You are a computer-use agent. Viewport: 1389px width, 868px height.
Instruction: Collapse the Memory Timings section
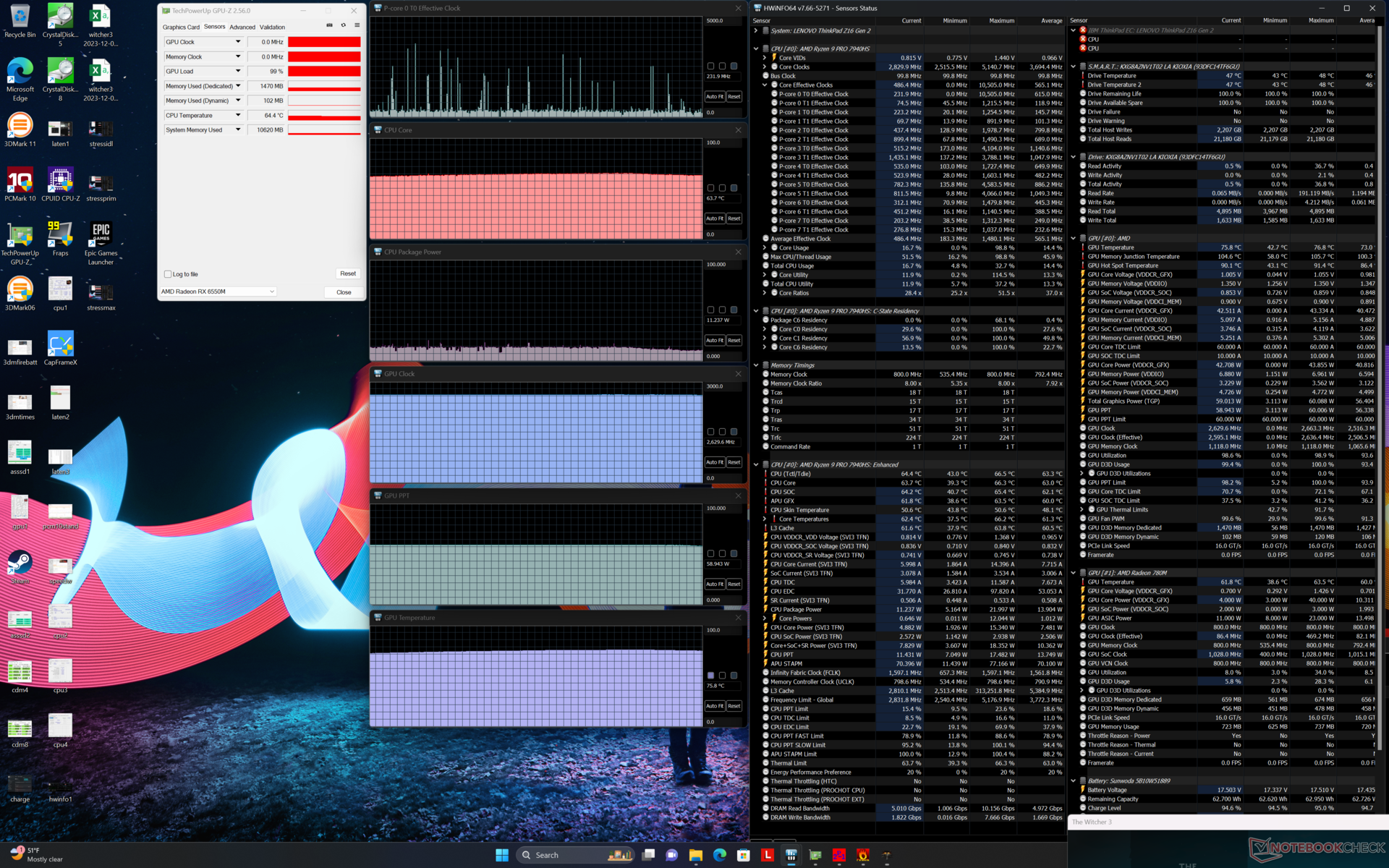(756, 365)
